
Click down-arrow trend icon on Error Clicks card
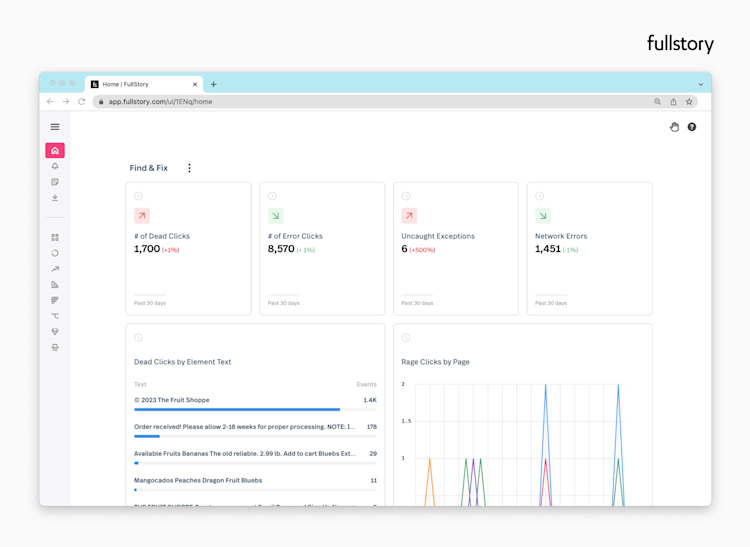[276, 216]
